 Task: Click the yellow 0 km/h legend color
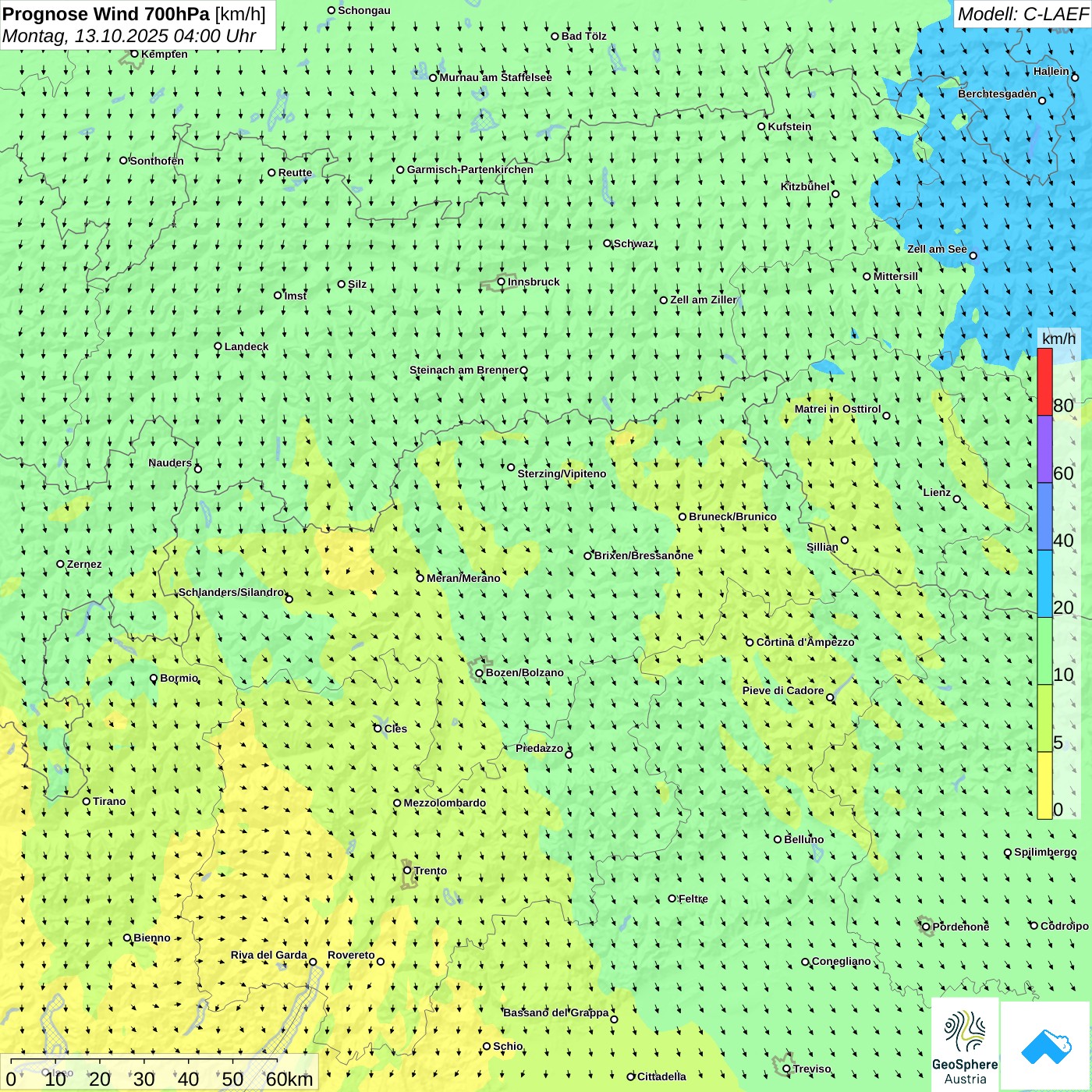(x=1044, y=785)
